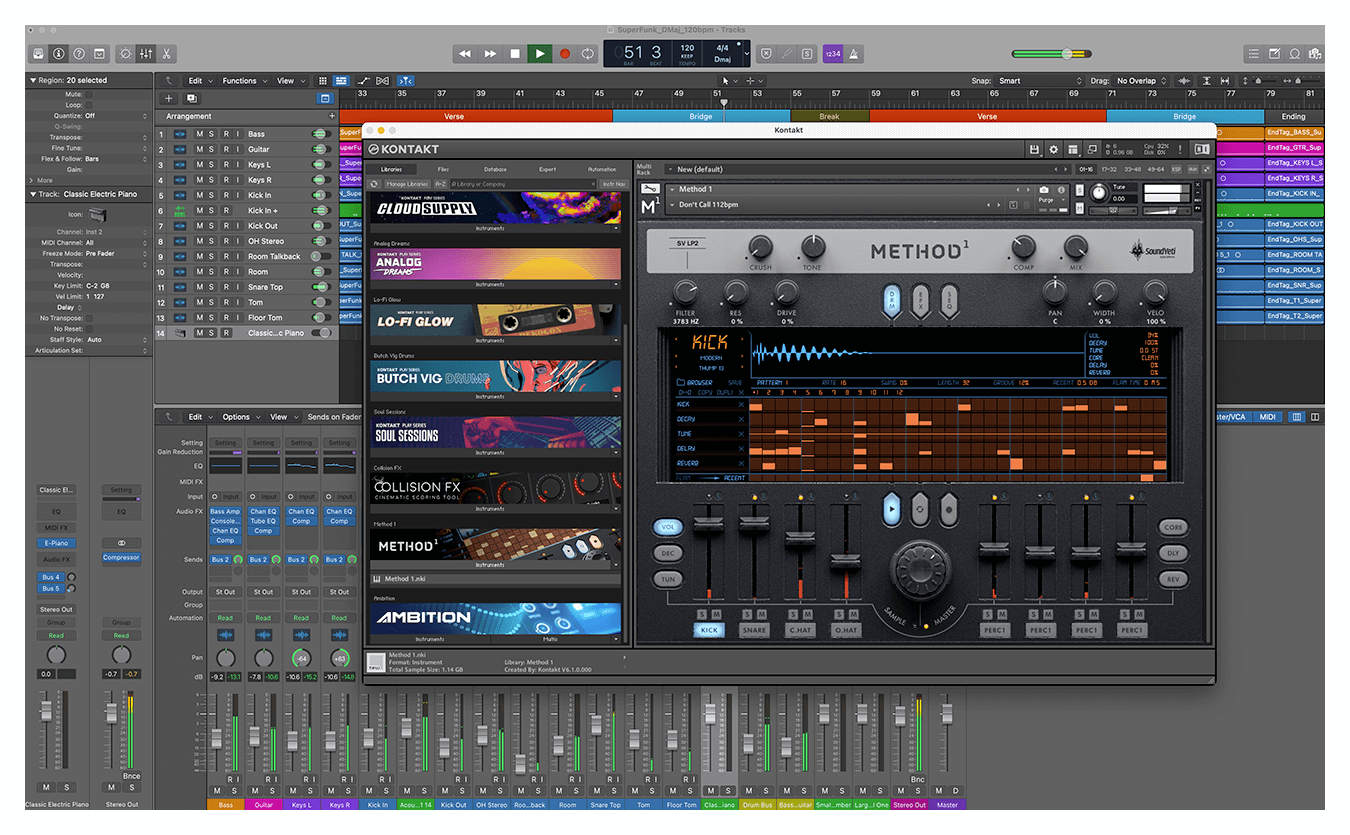1350x835 pixels.
Task: Open the mixer Options menu
Action: (239, 417)
